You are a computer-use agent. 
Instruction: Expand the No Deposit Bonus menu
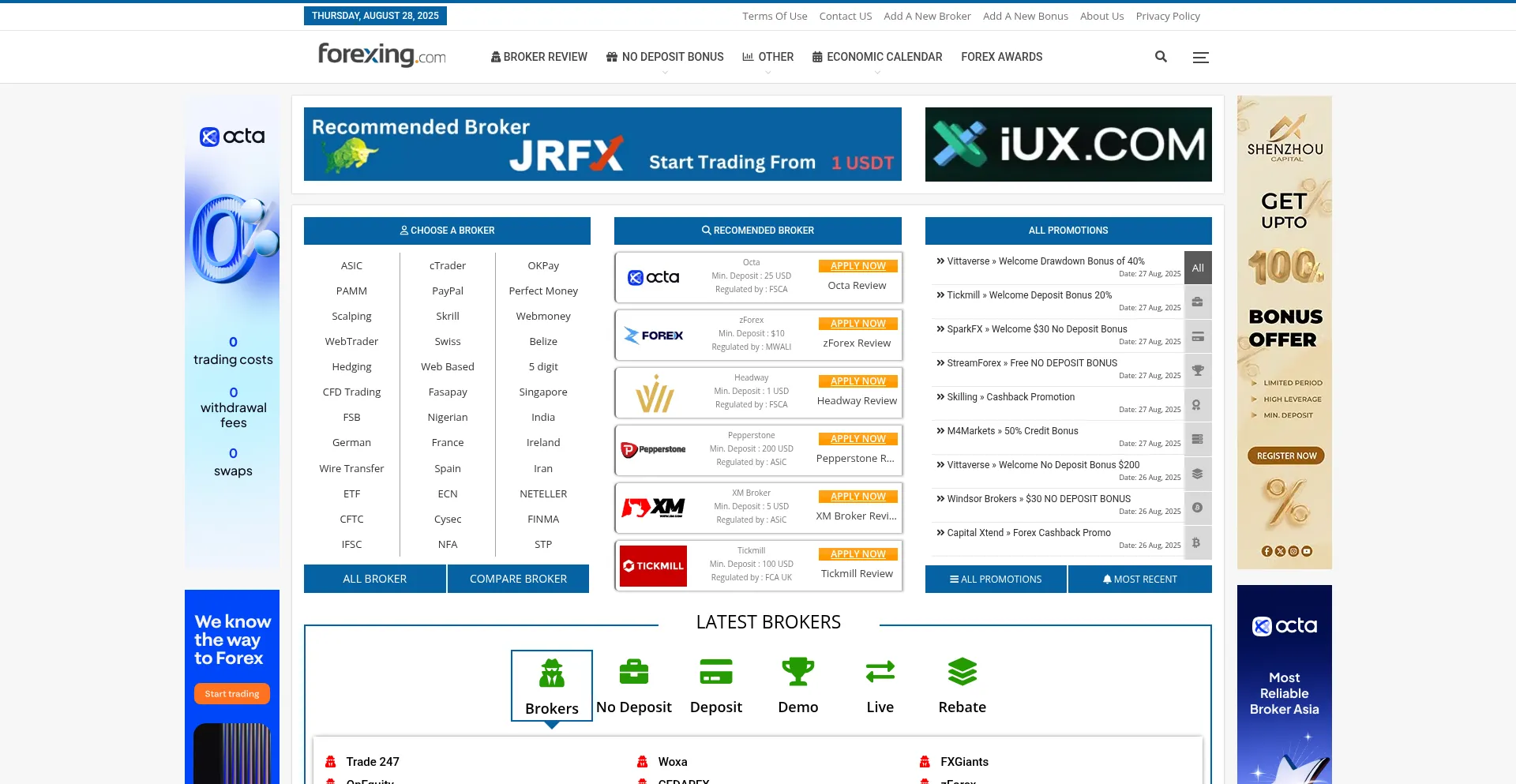(665, 57)
